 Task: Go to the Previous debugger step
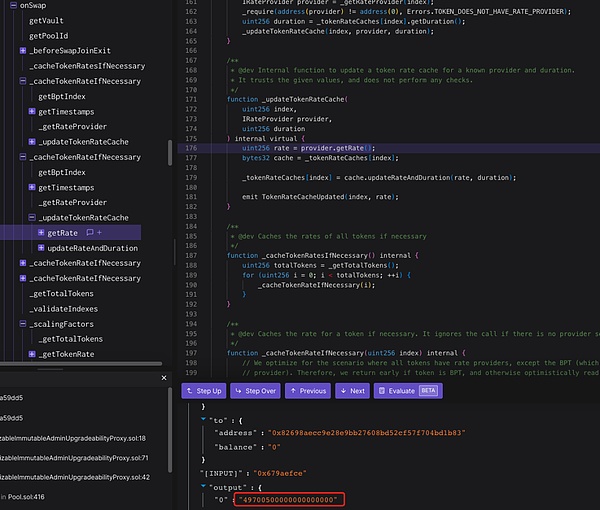click(x=306, y=391)
